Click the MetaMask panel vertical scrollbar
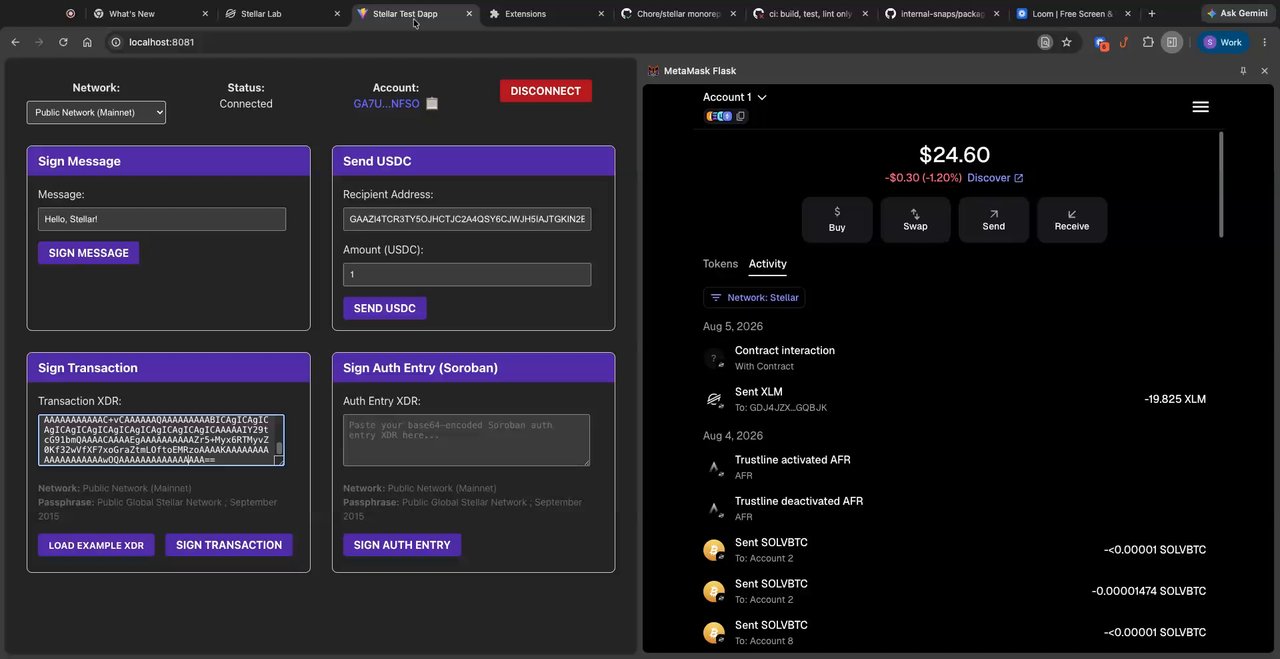This screenshot has height=659, width=1280. point(1221,185)
